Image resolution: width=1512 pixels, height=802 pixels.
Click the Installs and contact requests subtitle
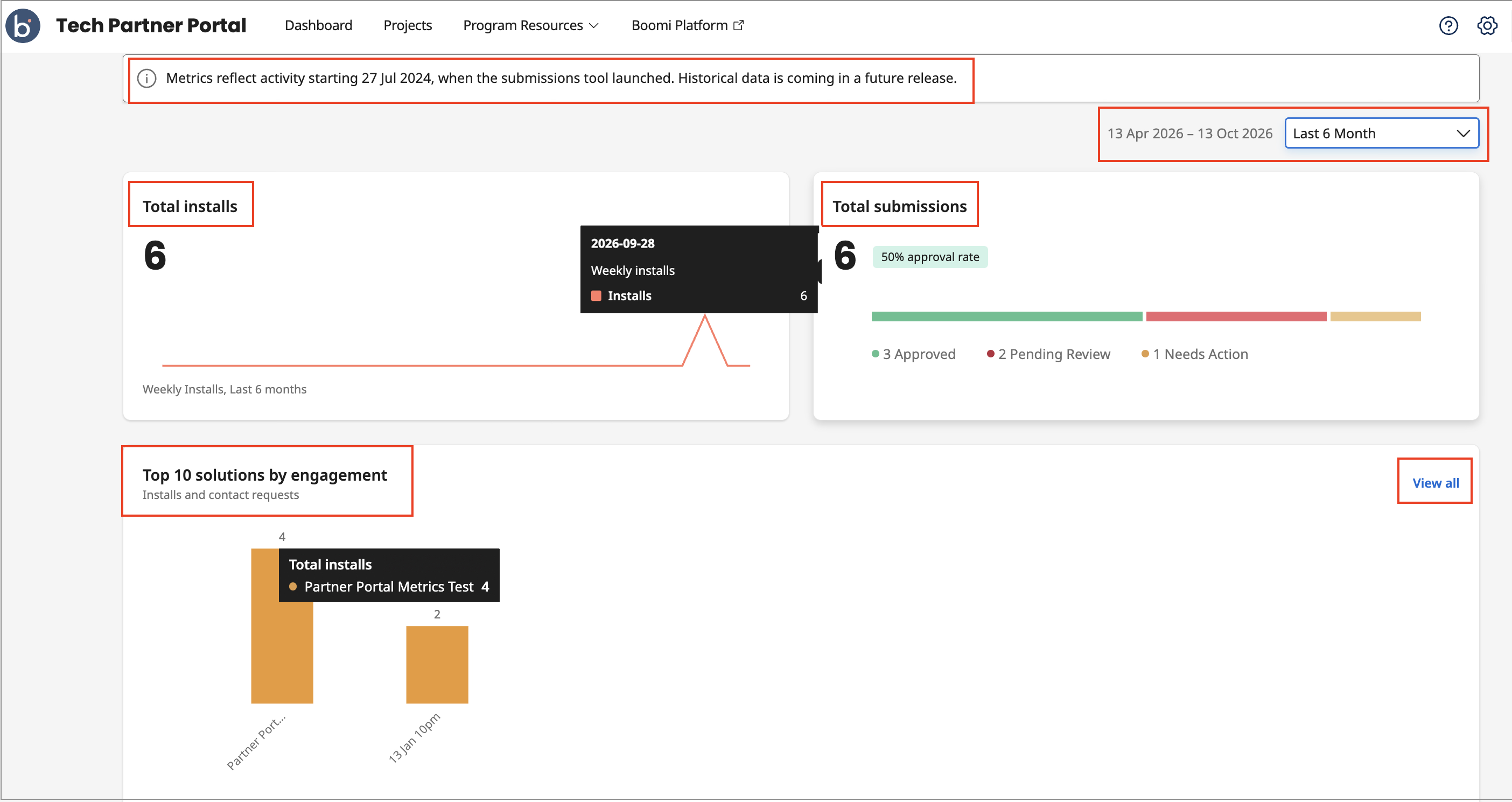pyautogui.click(x=221, y=495)
